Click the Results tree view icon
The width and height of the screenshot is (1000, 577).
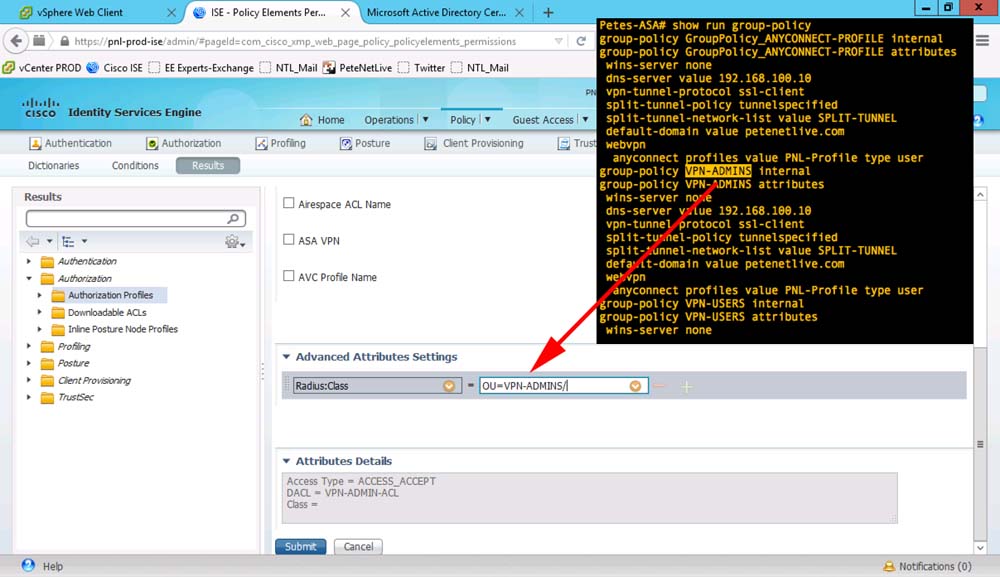pos(68,242)
